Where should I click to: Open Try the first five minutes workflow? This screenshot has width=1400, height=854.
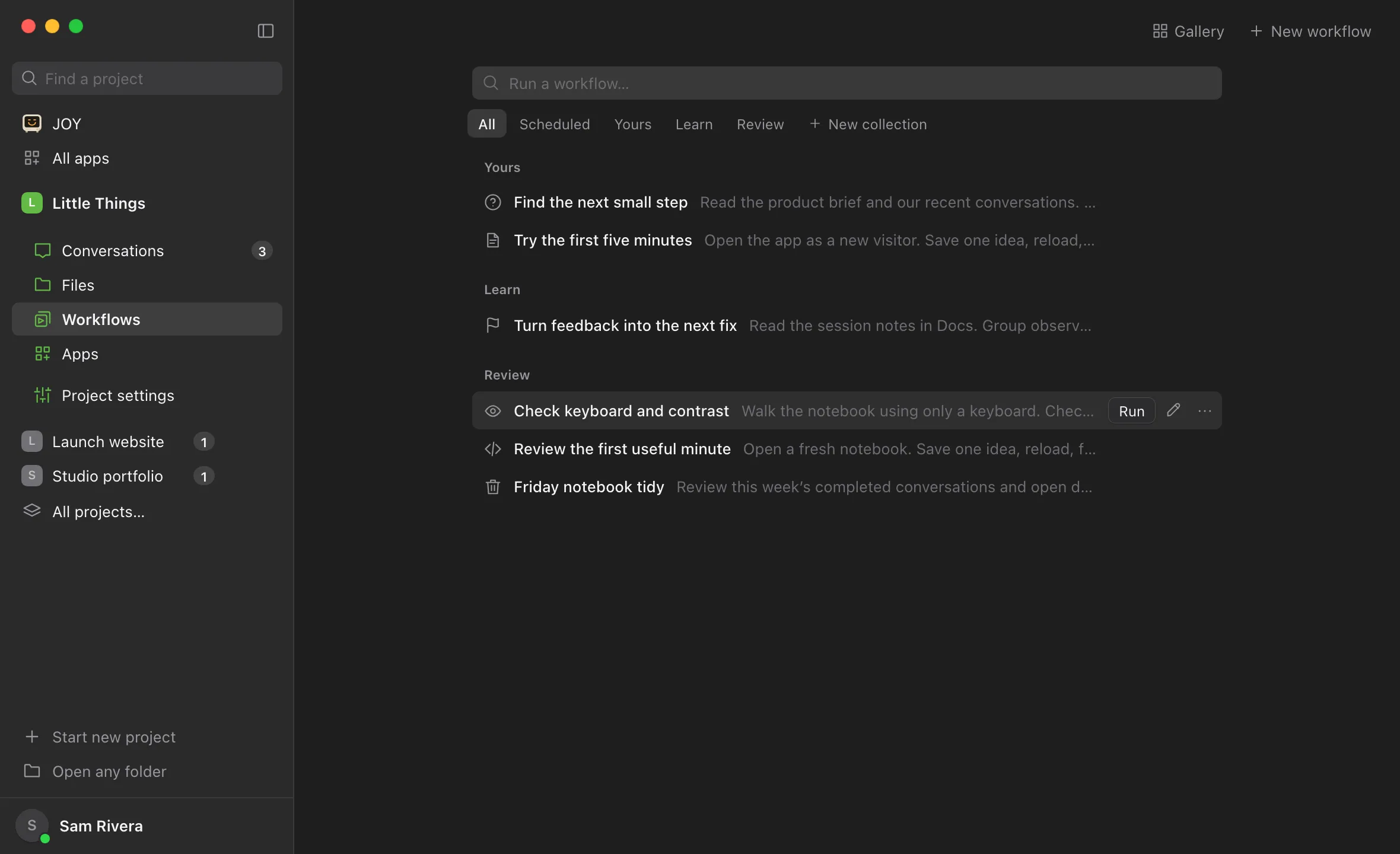[847, 240]
